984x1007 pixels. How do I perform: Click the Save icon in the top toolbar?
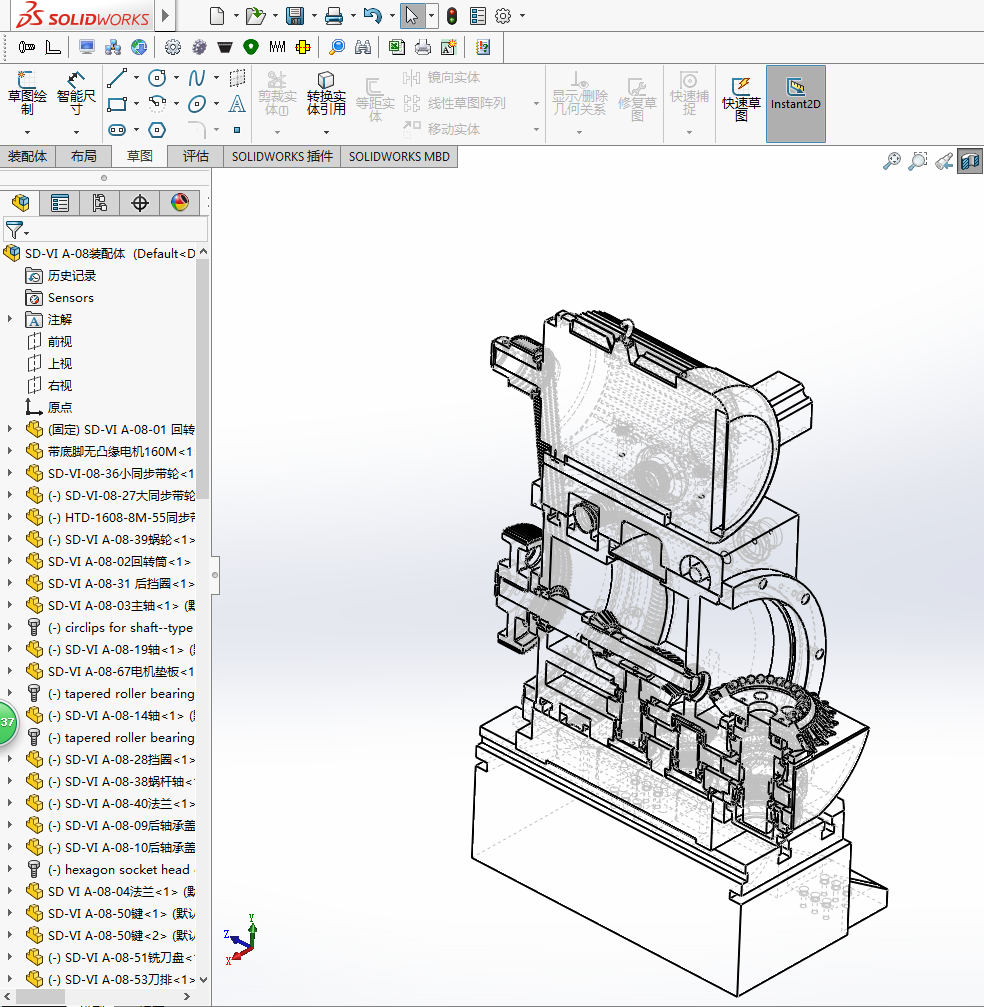(295, 16)
